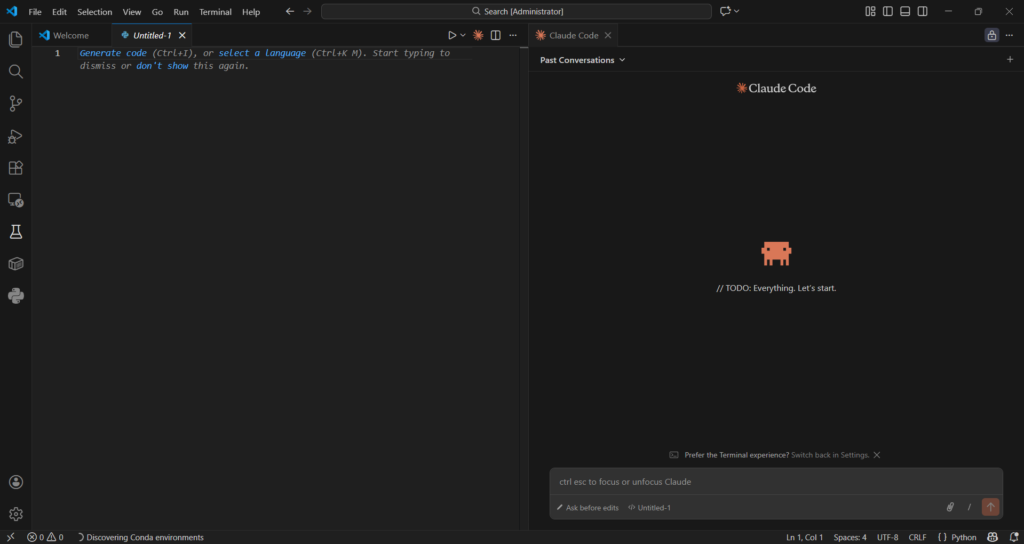Click the don't show link
This screenshot has height=544, width=1024.
pyautogui.click(x=162, y=66)
